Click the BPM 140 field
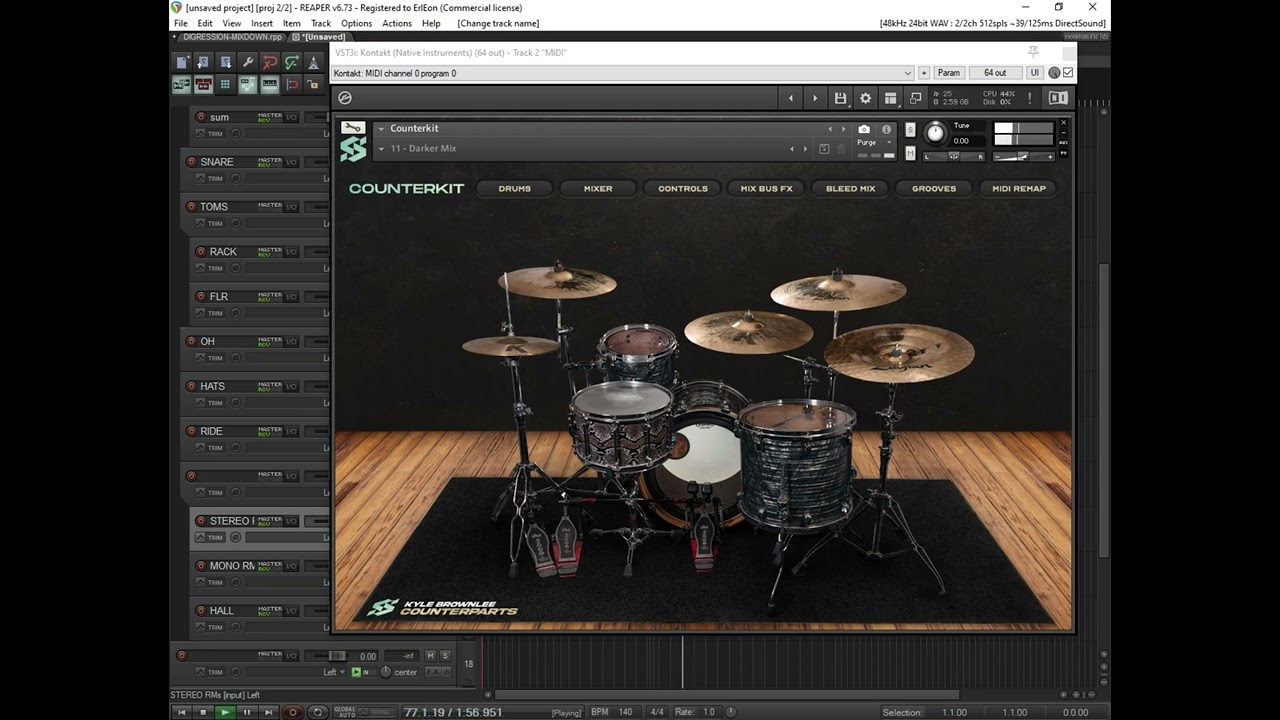This screenshot has height=720, width=1280. click(626, 712)
